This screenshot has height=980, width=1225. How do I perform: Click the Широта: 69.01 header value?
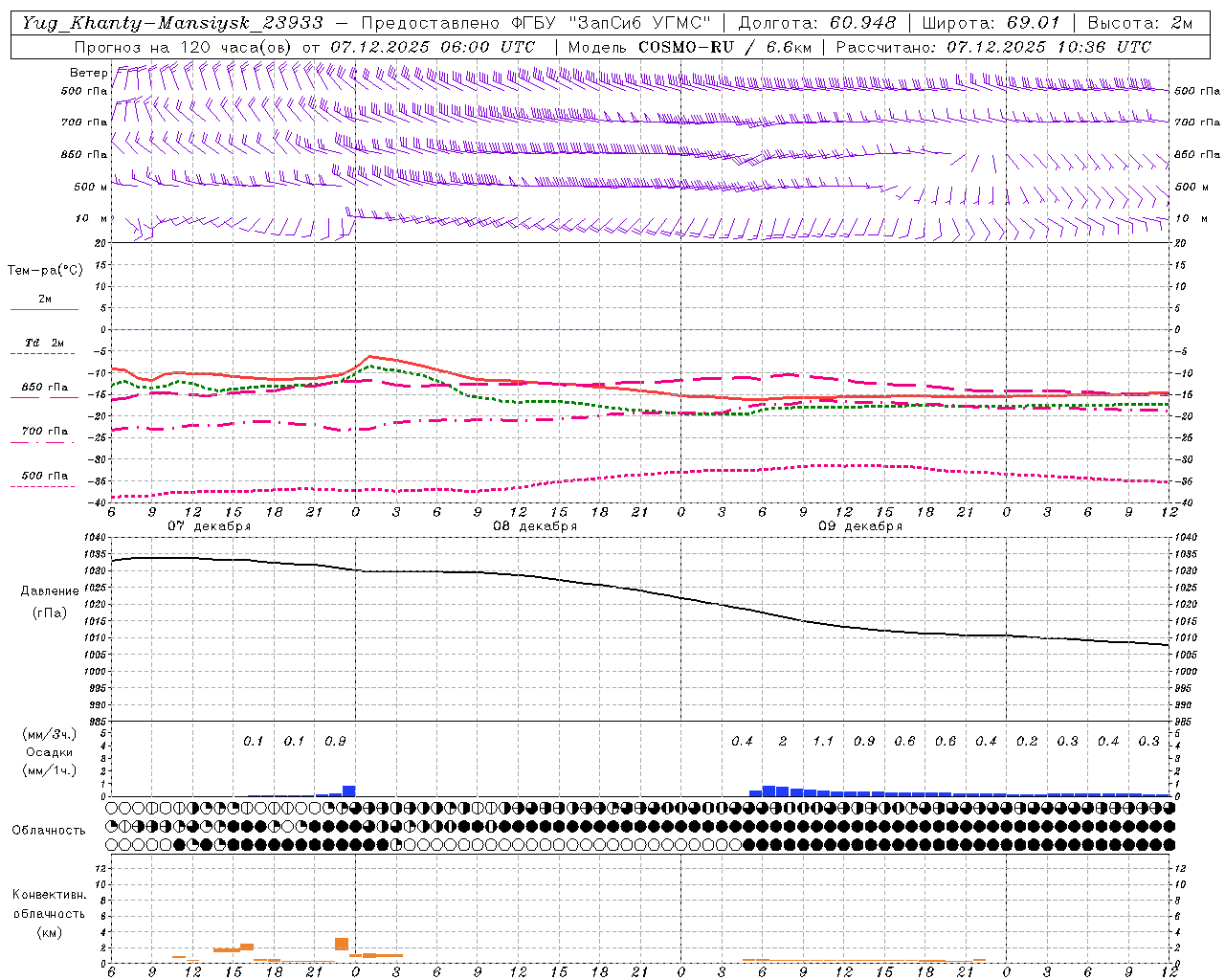[x=991, y=22]
